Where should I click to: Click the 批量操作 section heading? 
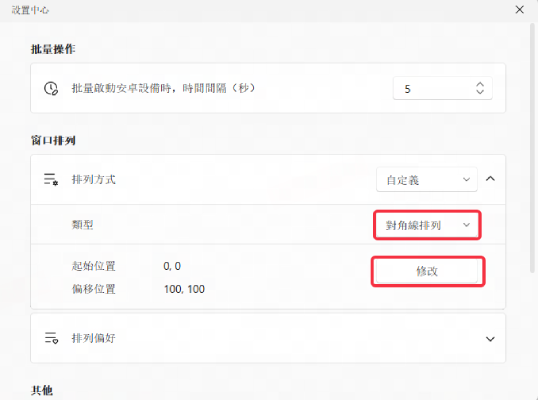pyautogui.click(x=53, y=49)
